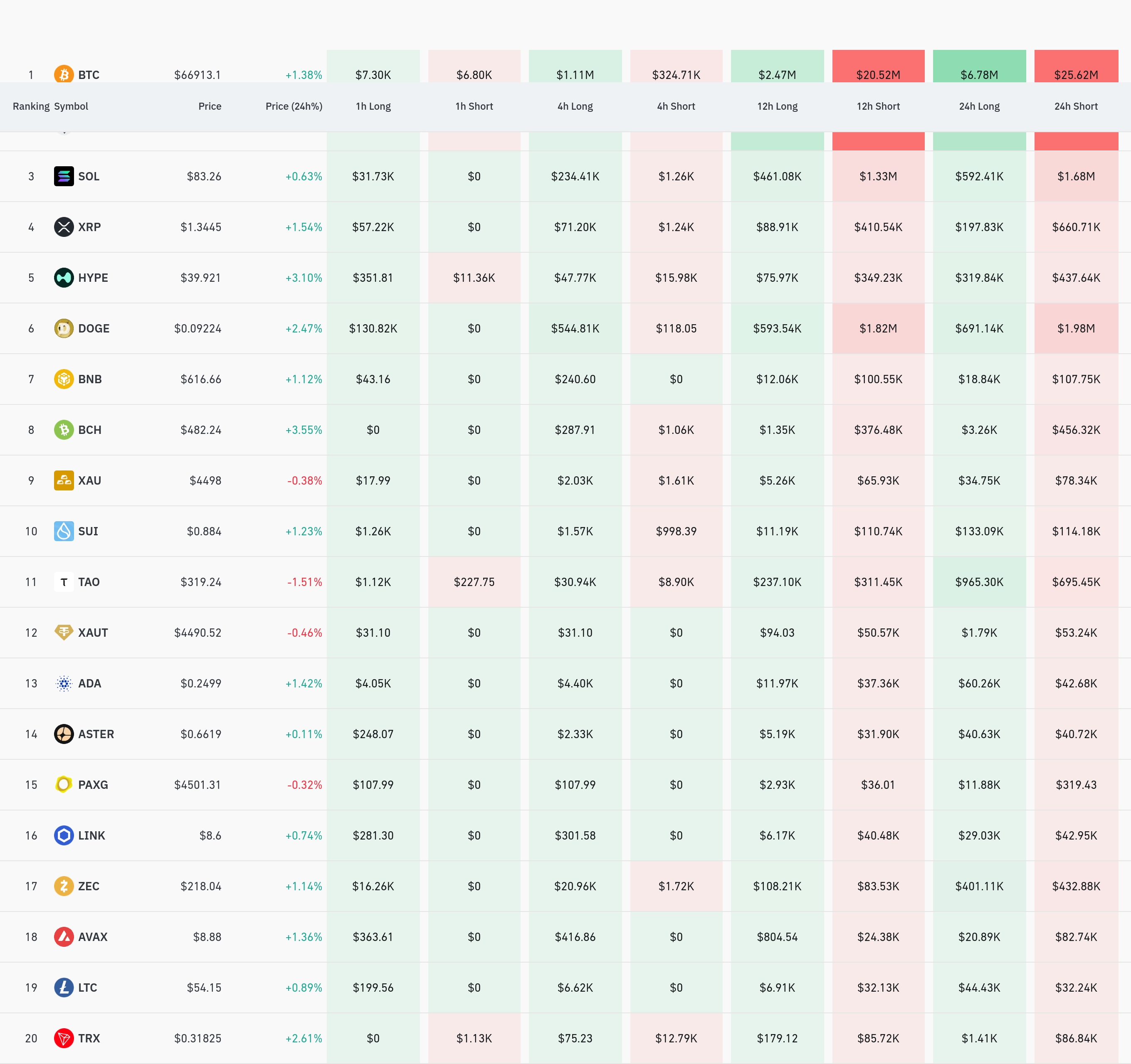
Task: Sort by the 12h Short column header
Action: click(x=878, y=106)
